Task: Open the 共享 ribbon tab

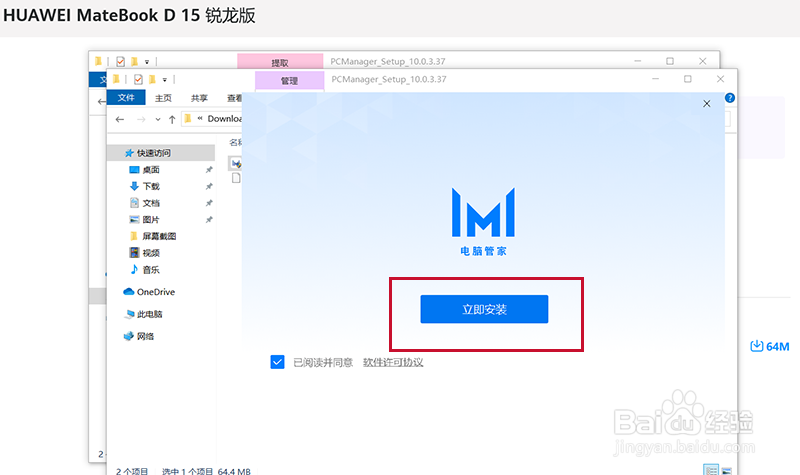Action: tap(199, 98)
